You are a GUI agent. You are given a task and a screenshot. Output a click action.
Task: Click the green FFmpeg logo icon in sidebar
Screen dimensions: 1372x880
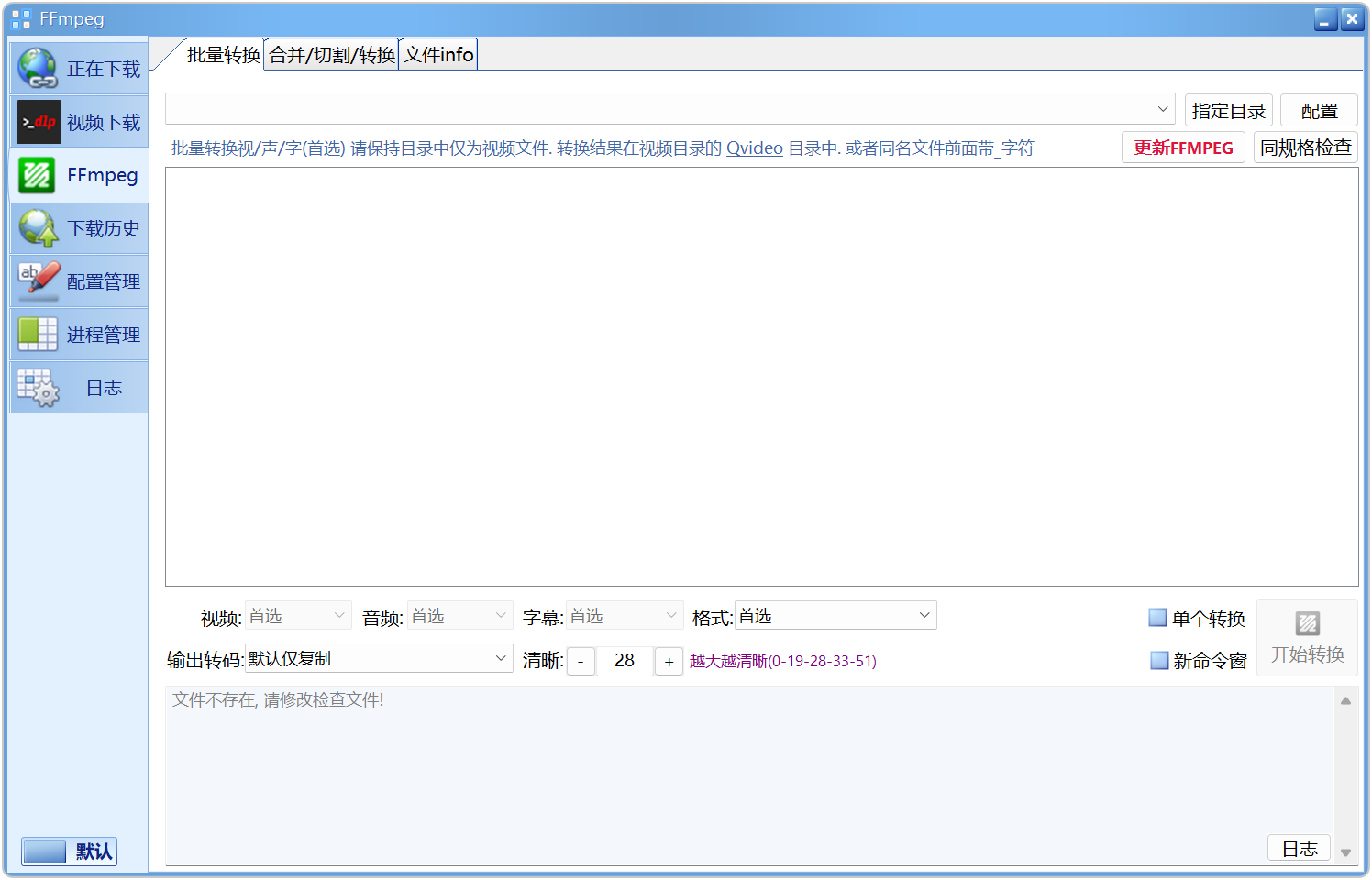click(x=38, y=175)
